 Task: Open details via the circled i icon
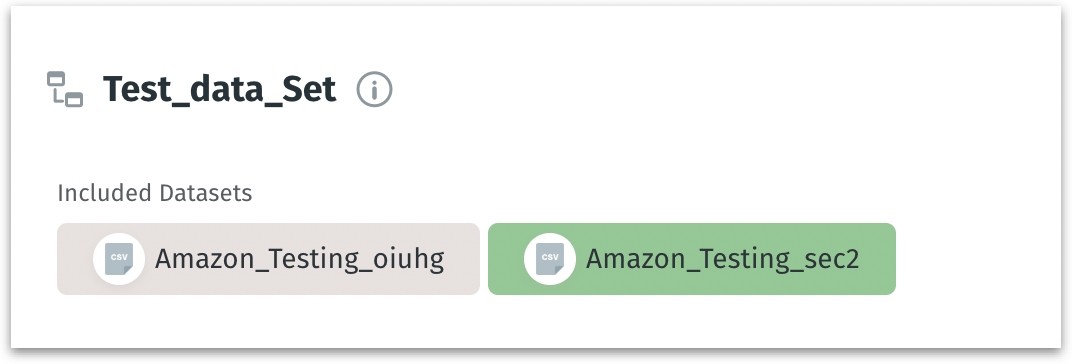pos(375,89)
